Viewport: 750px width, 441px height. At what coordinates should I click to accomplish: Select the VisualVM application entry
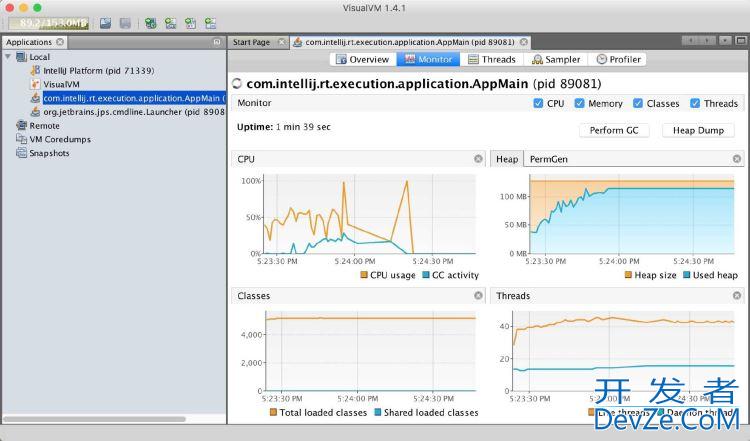[61, 85]
